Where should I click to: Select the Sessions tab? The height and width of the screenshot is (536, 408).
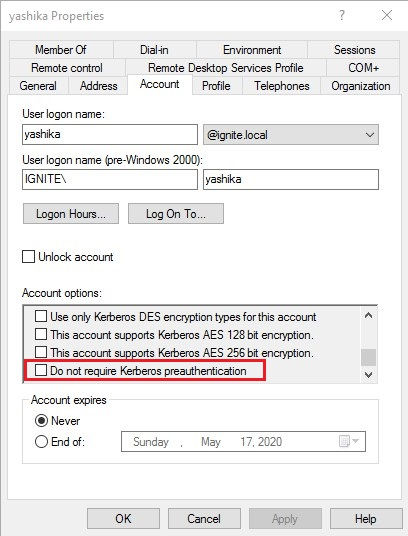[354, 50]
